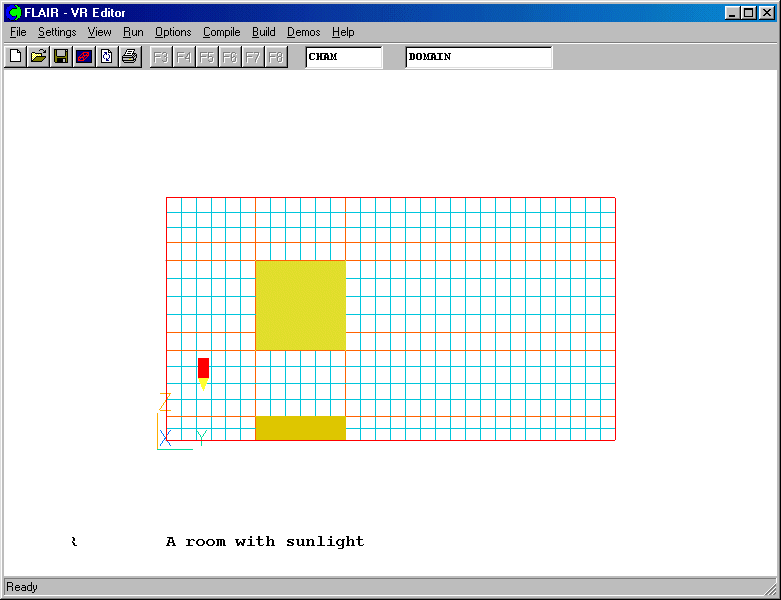Image resolution: width=781 pixels, height=600 pixels.
Task: Open the Settings menu
Action: pos(57,32)
